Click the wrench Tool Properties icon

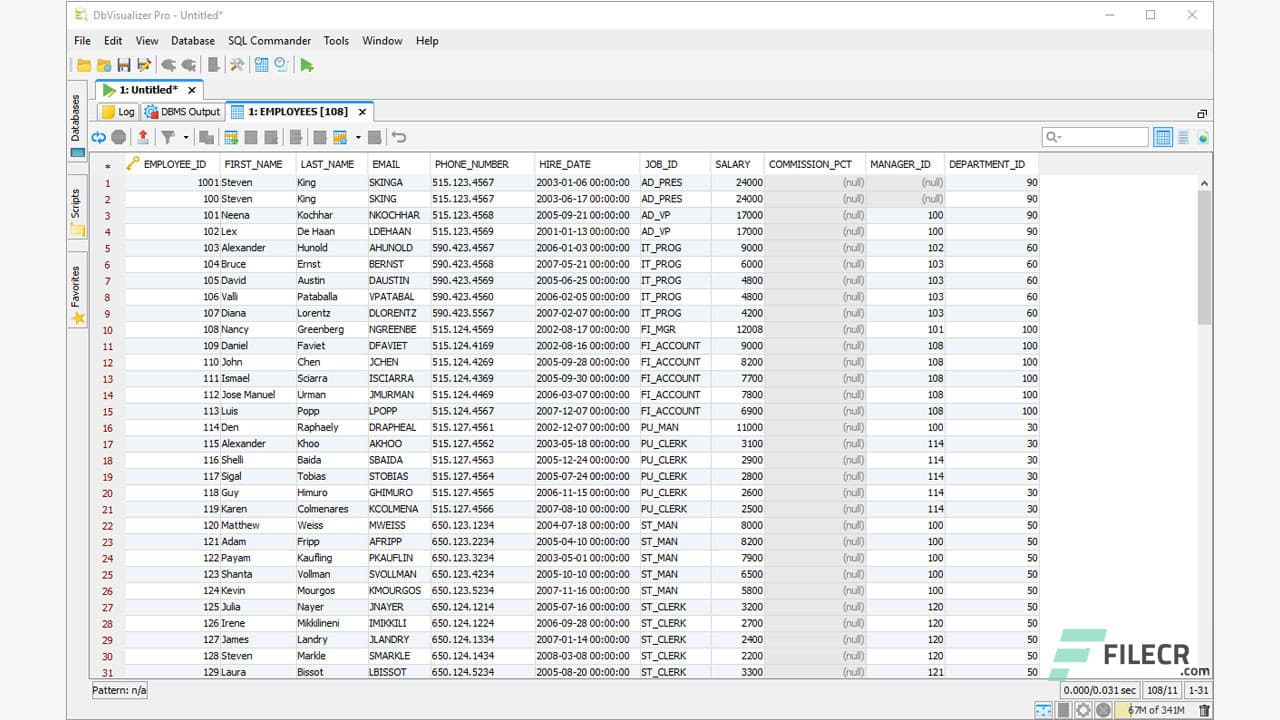[237, 65]
